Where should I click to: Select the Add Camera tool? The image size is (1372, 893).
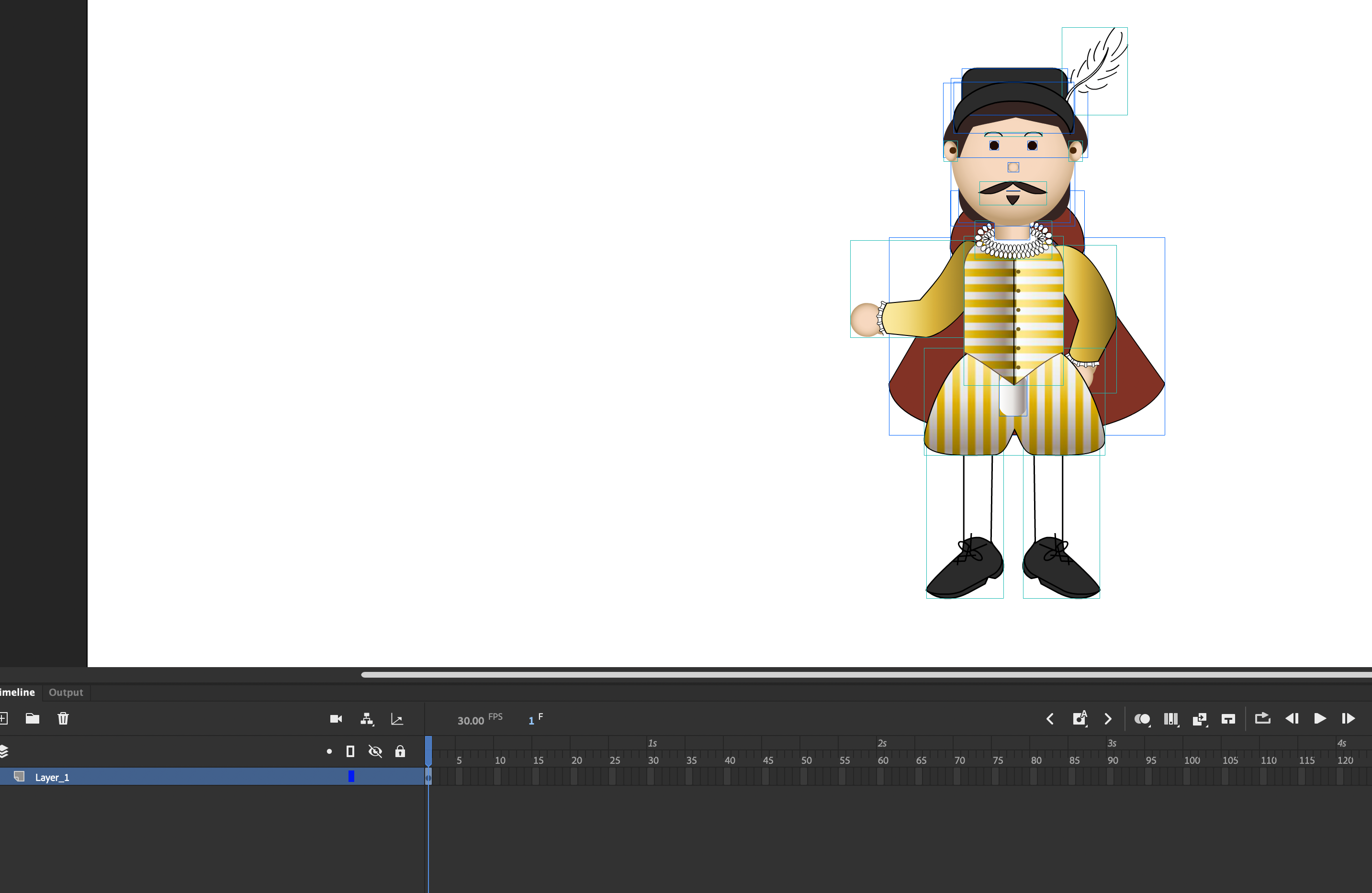[336, 718]
